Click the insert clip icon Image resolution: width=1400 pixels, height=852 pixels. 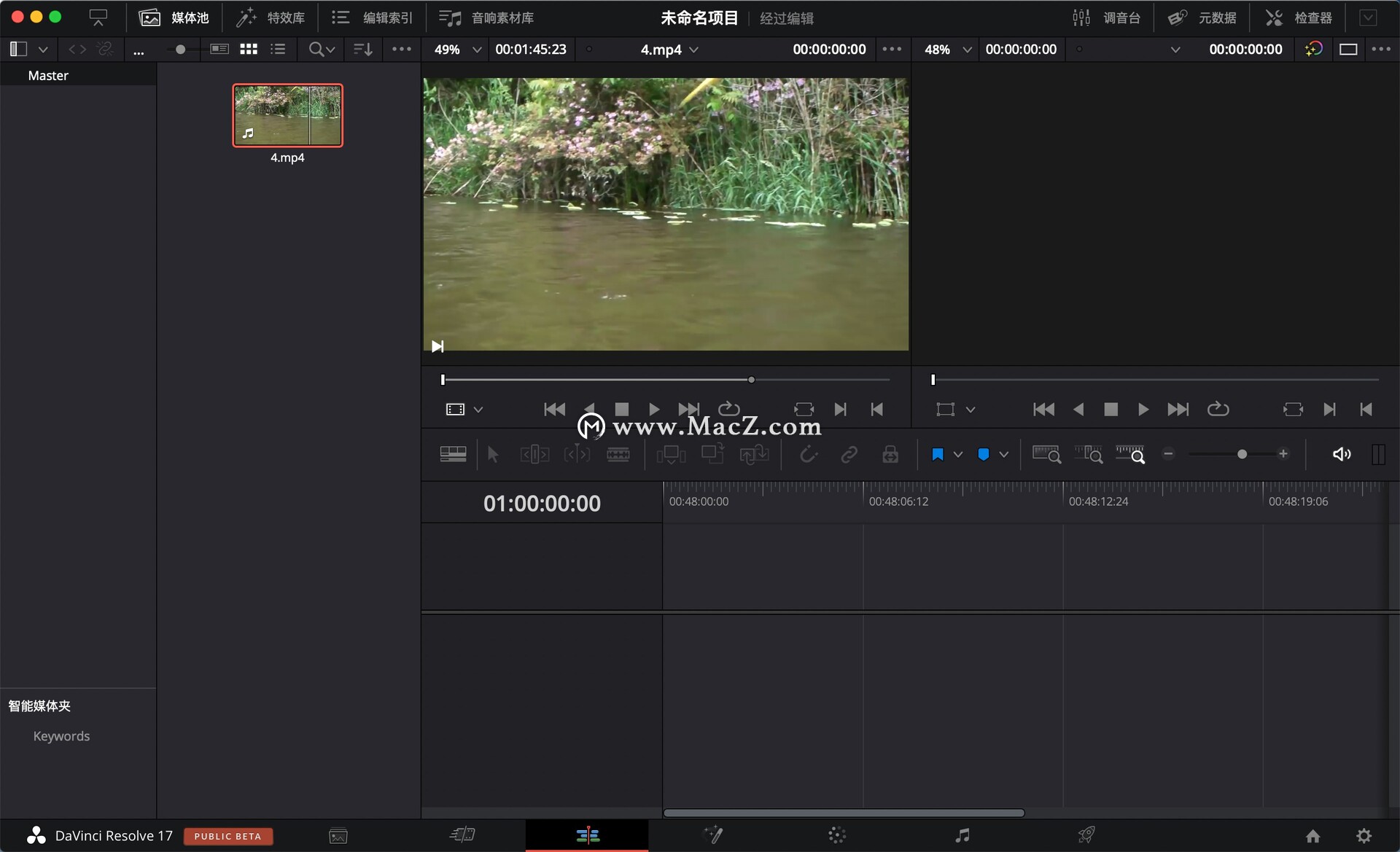click(x=671, y=455)
